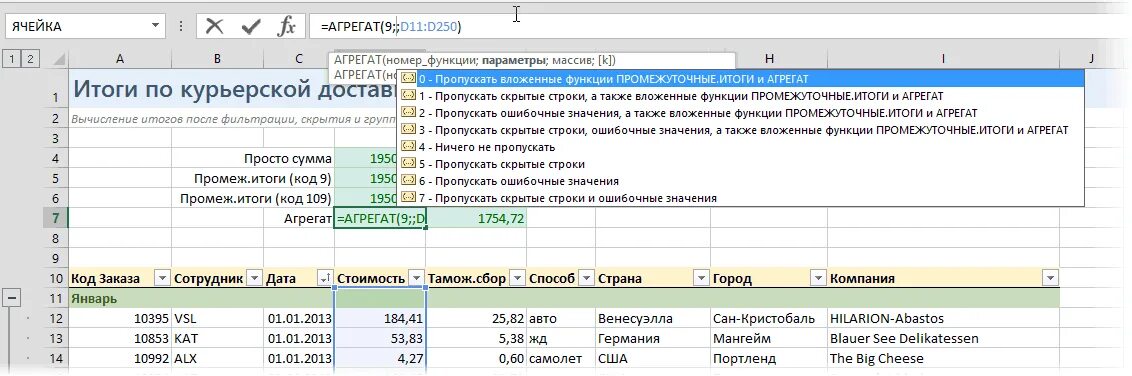Cancel formula entry with the X icon
This screenshot has height=376, width=1132.
click(214, 27)
